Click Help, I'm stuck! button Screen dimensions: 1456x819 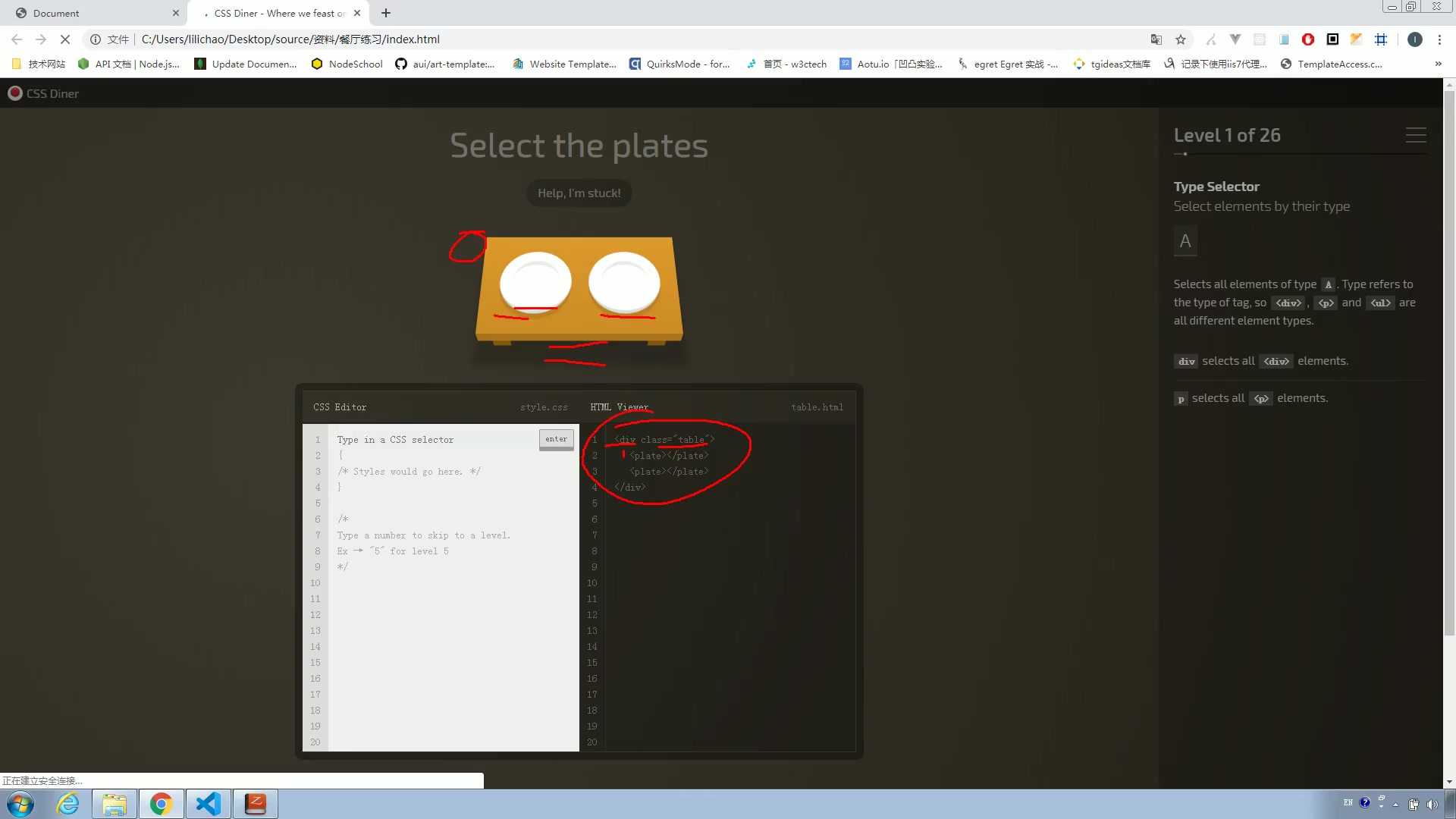click(x=579, y=193)
